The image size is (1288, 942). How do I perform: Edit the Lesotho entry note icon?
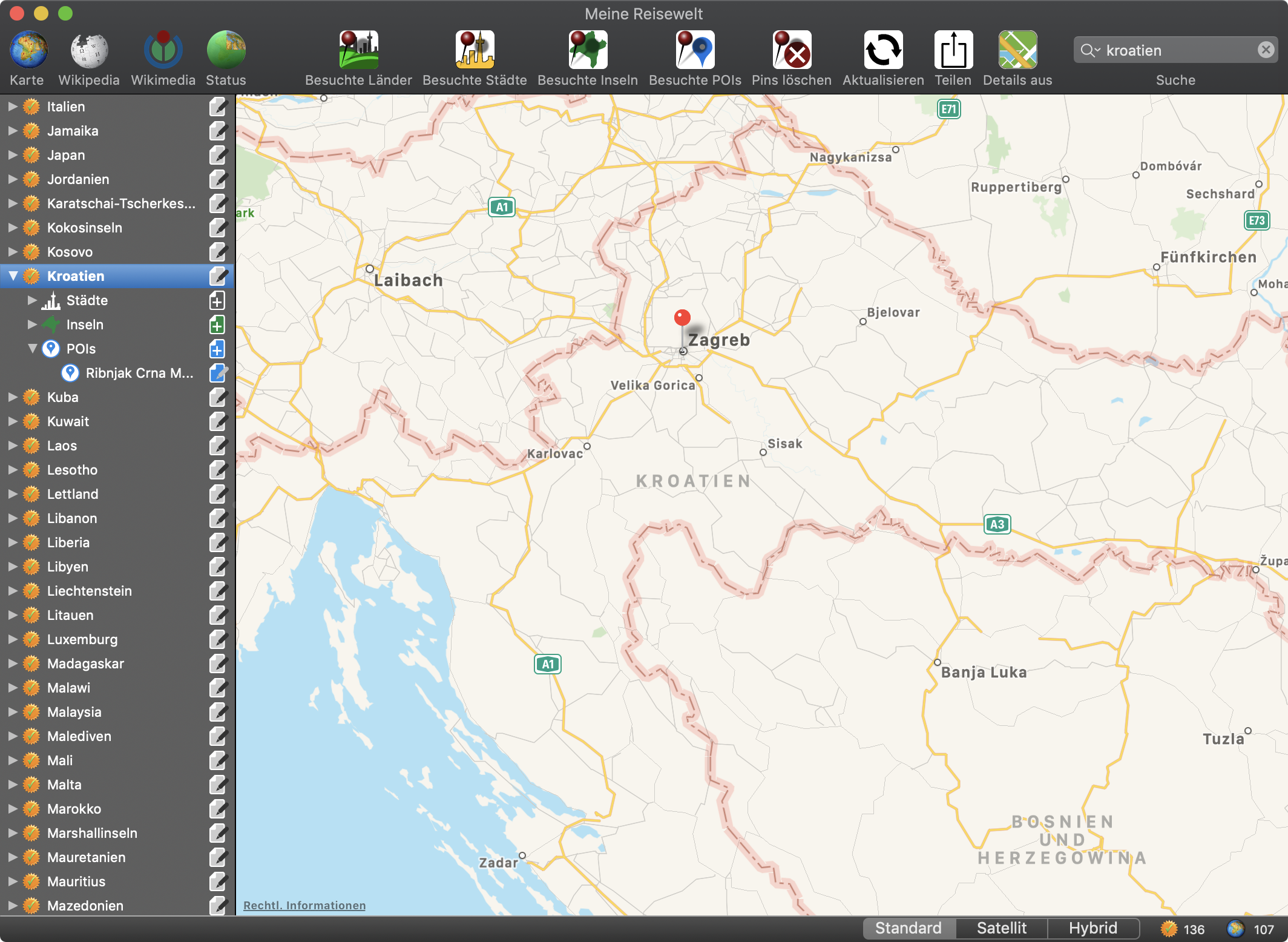[218, 470]
